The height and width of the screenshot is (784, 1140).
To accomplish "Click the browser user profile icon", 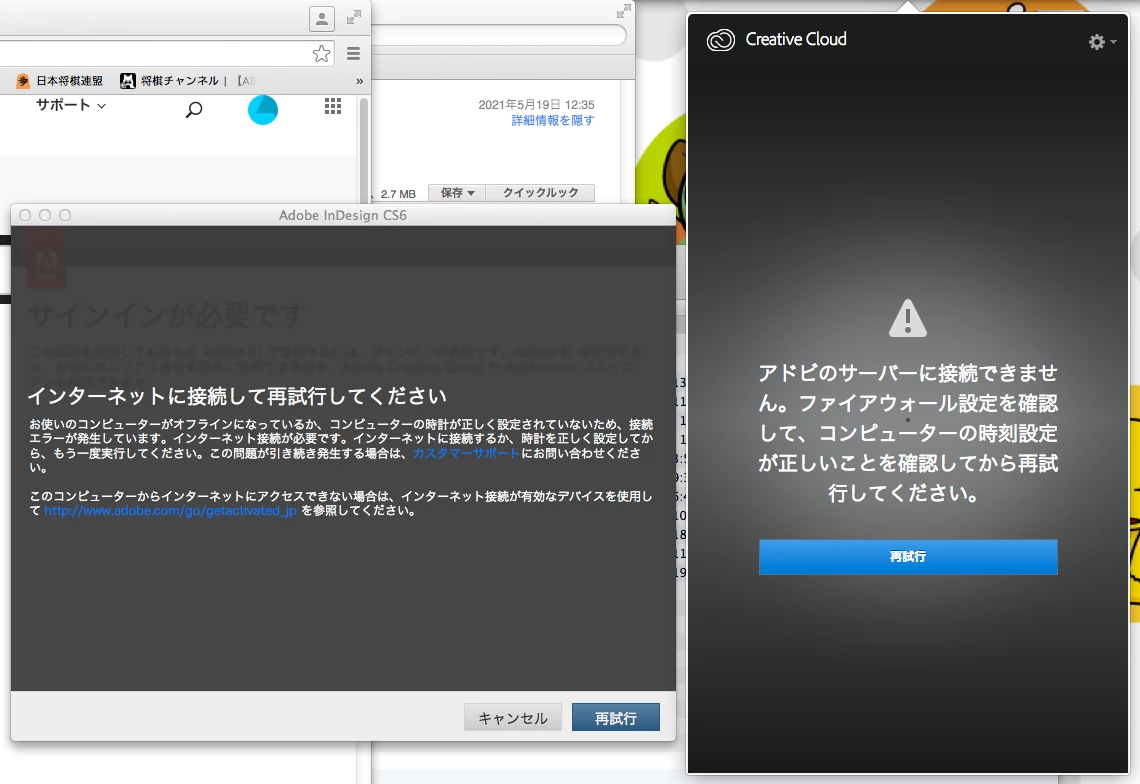I will tap(321, 18).
